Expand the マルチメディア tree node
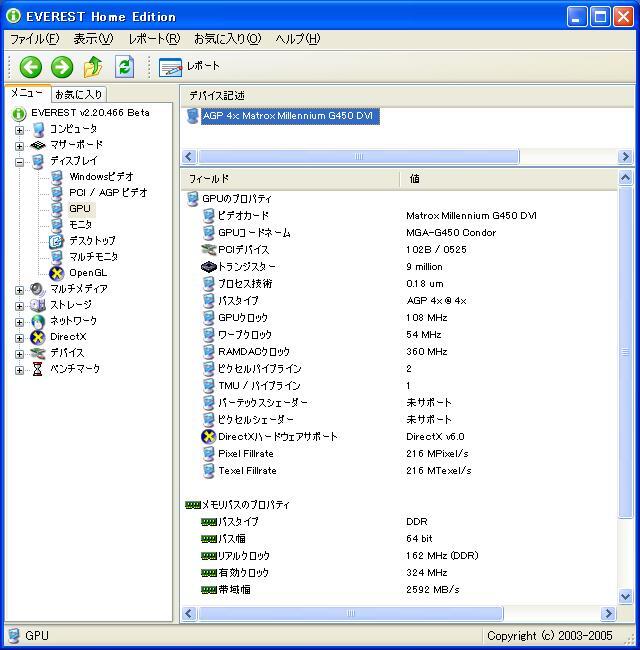Viewport: 640px width, 650px height. point(19,289)
